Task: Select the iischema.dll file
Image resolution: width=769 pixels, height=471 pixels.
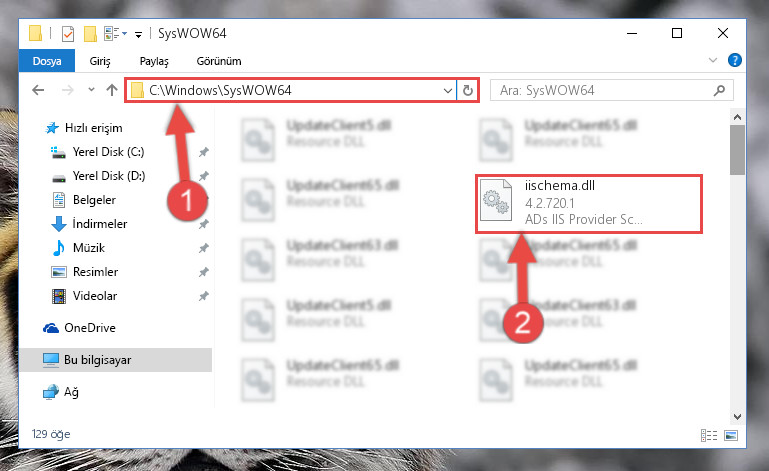Action: [x=589, y=204]
